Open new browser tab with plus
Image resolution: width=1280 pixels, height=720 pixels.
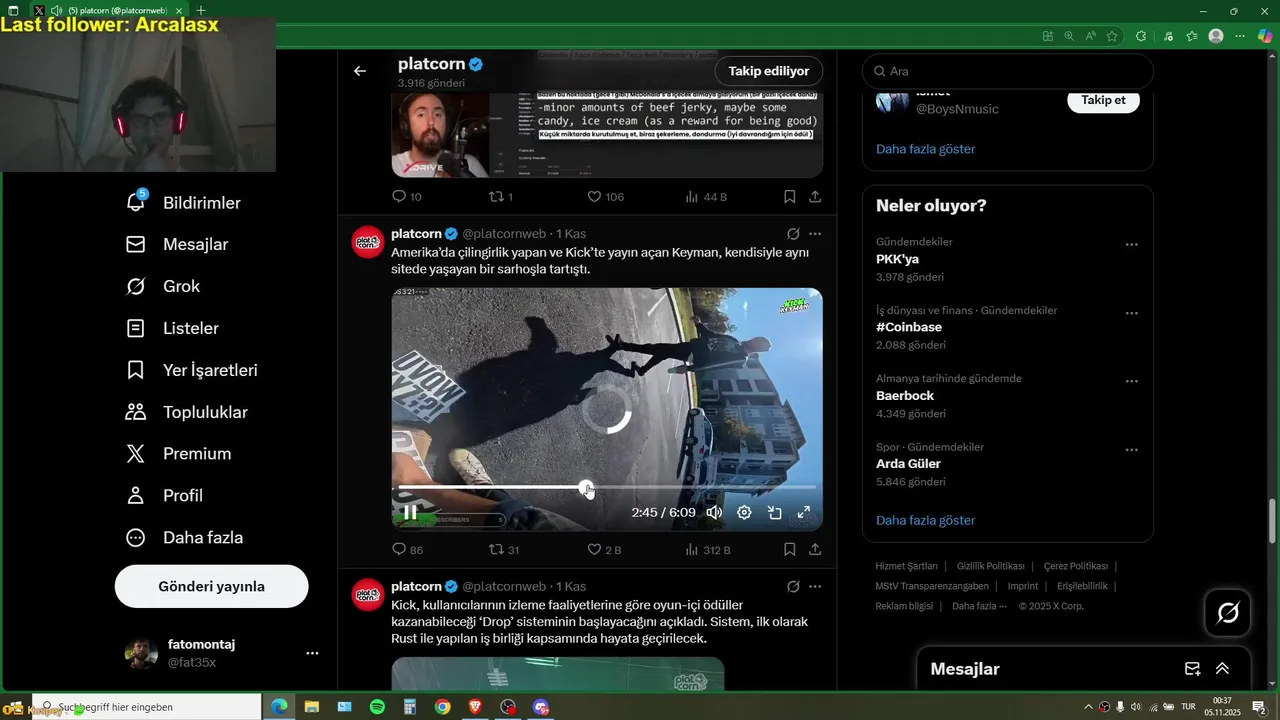pos(201,11)
